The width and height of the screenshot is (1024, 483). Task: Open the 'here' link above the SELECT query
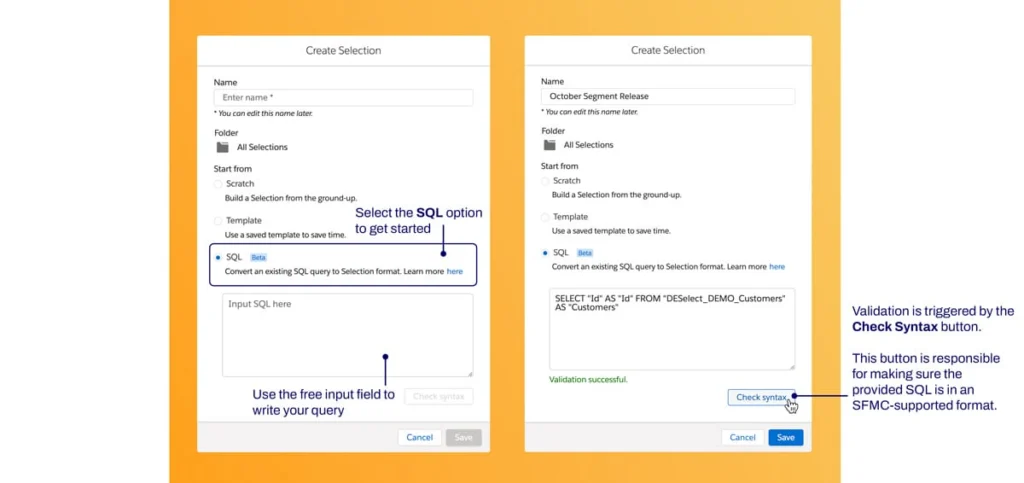(x=777, y=267)
